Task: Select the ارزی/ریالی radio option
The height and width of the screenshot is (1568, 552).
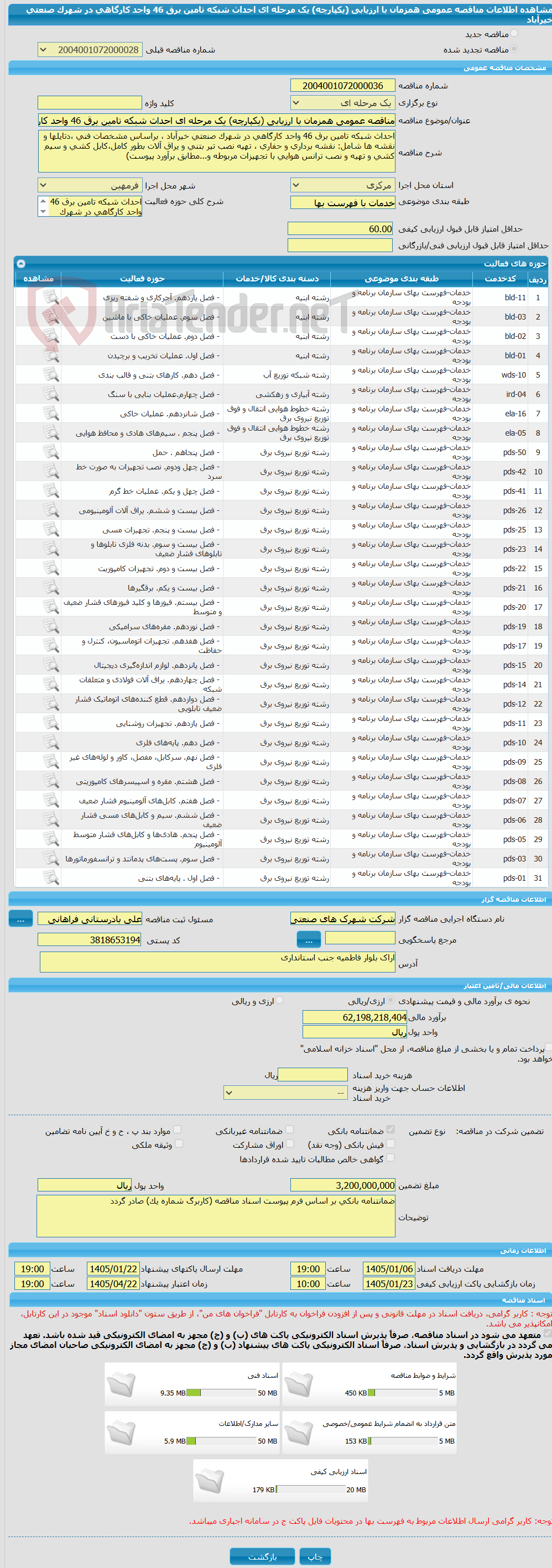Action: pyautogui.click(x=390, y=1000)
